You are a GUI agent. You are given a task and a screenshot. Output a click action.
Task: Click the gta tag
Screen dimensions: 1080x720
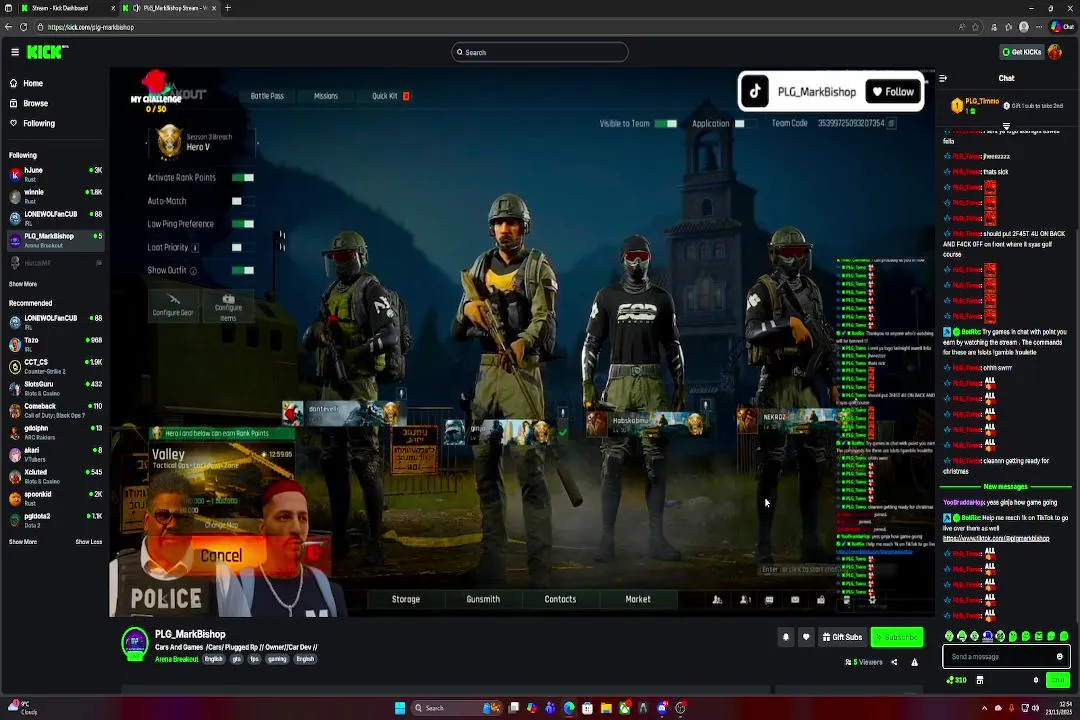(x=236, y=659)
